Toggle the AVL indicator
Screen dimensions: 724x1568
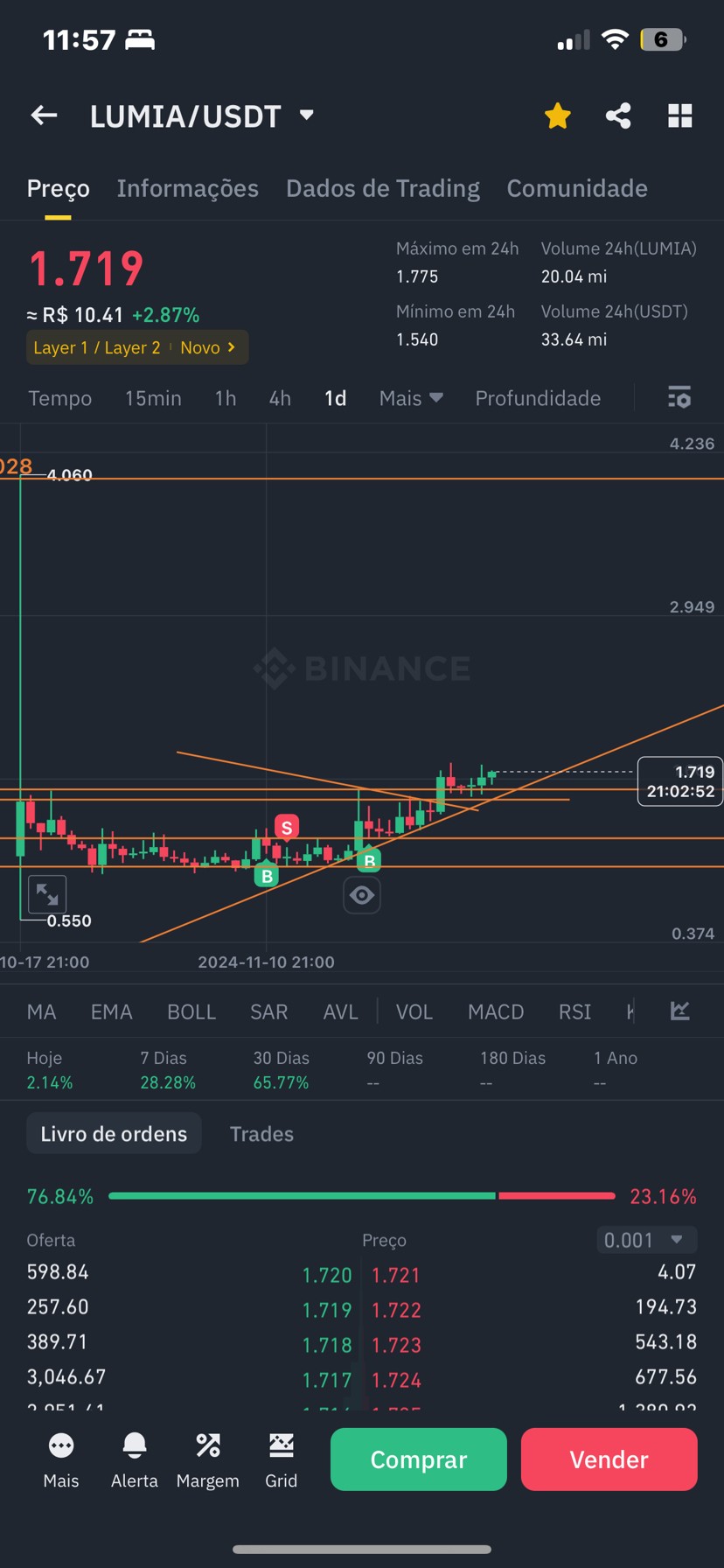[341, 1011]
